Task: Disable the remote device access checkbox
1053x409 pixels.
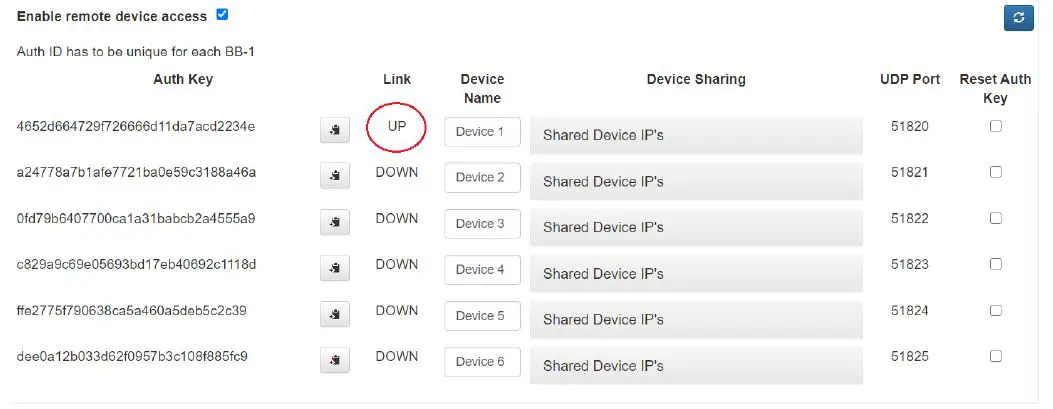Action: [222, 15]
